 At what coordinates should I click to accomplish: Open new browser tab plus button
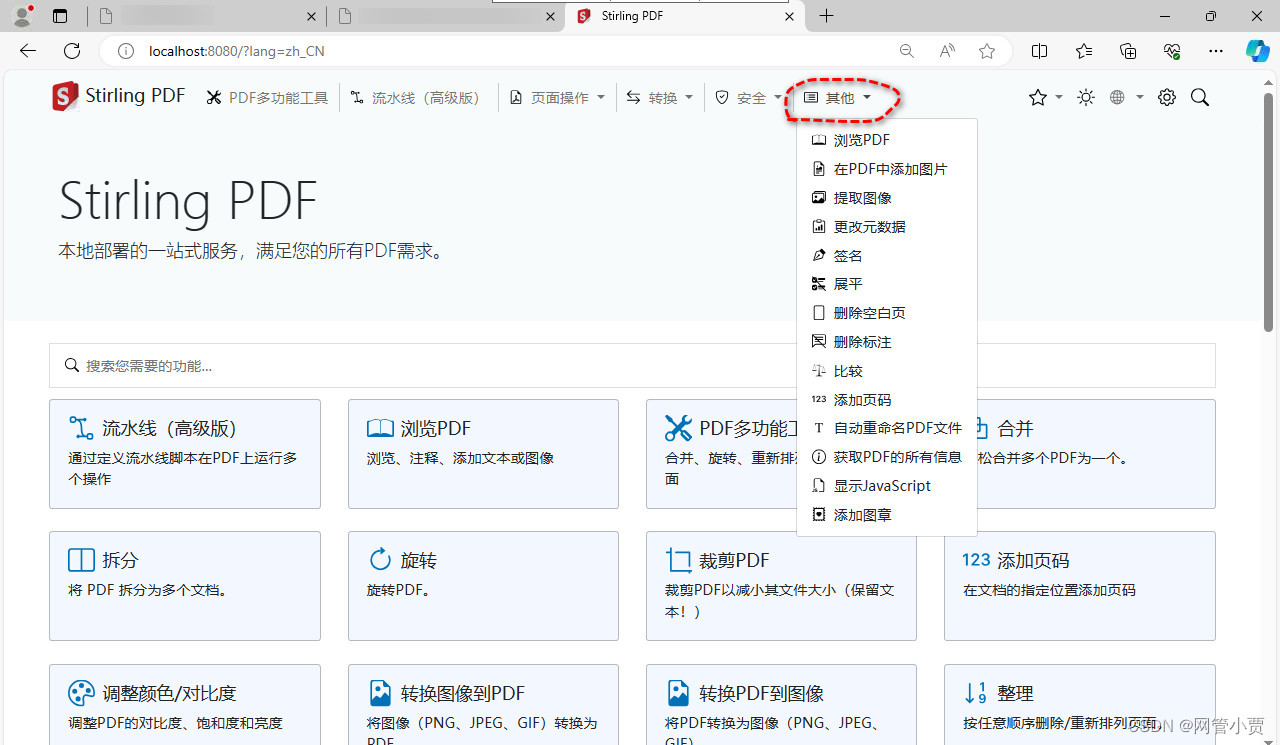click(826, 16)
